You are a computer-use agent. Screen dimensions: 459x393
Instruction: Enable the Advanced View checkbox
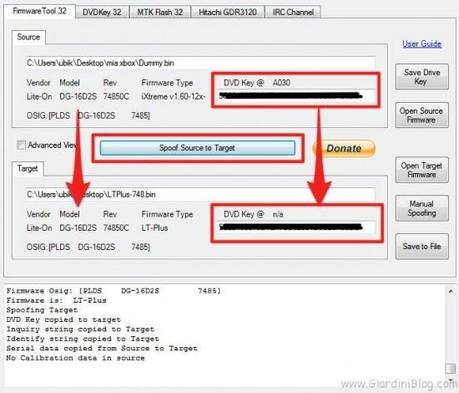21,145
